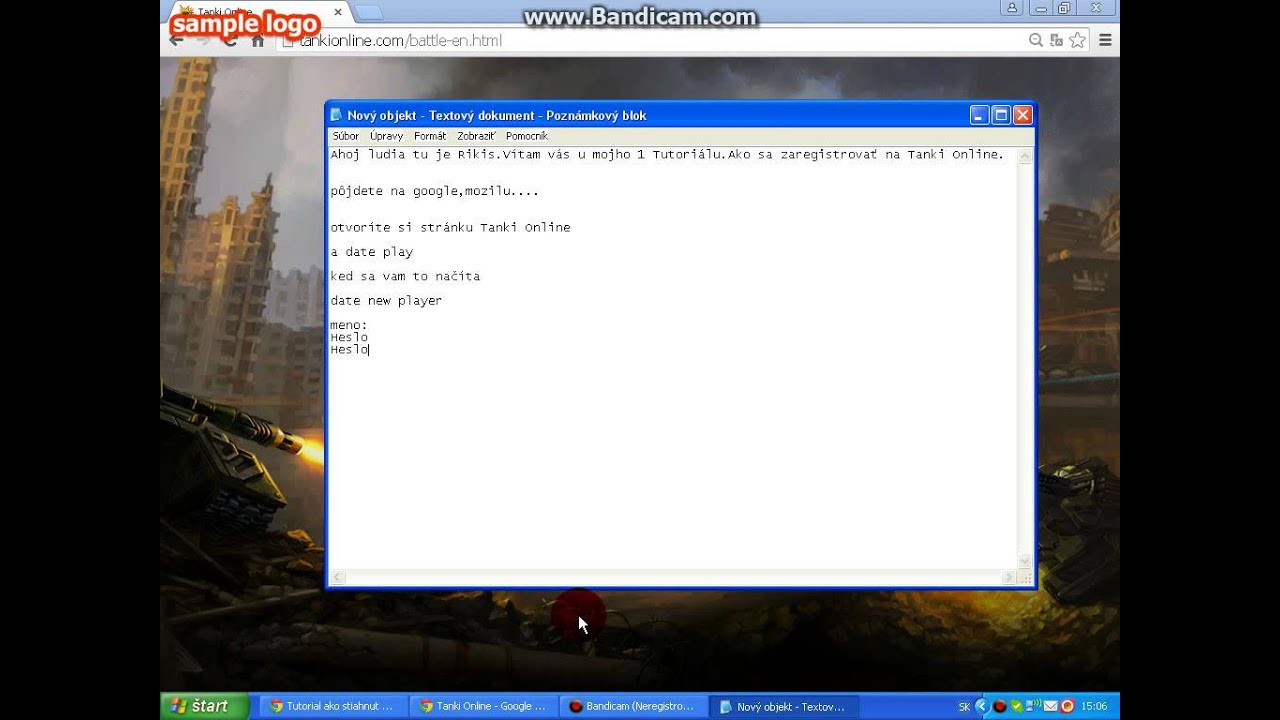This screenshot has width=1280, height=720.
Task: Click the Chrome user profile icon
Action: 1012,8
